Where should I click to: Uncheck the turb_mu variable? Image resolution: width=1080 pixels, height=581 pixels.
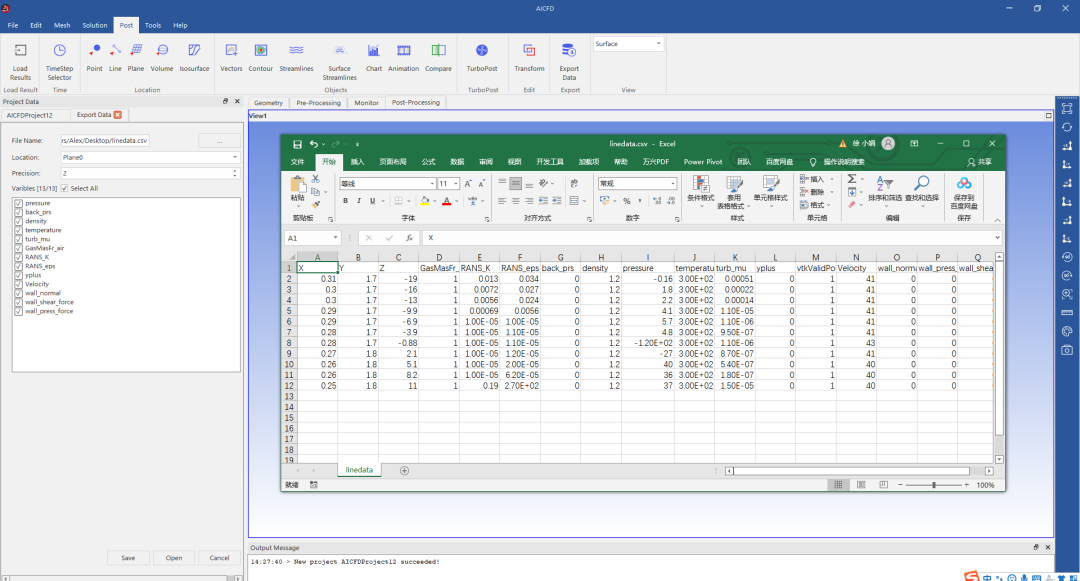coord(19,239)
